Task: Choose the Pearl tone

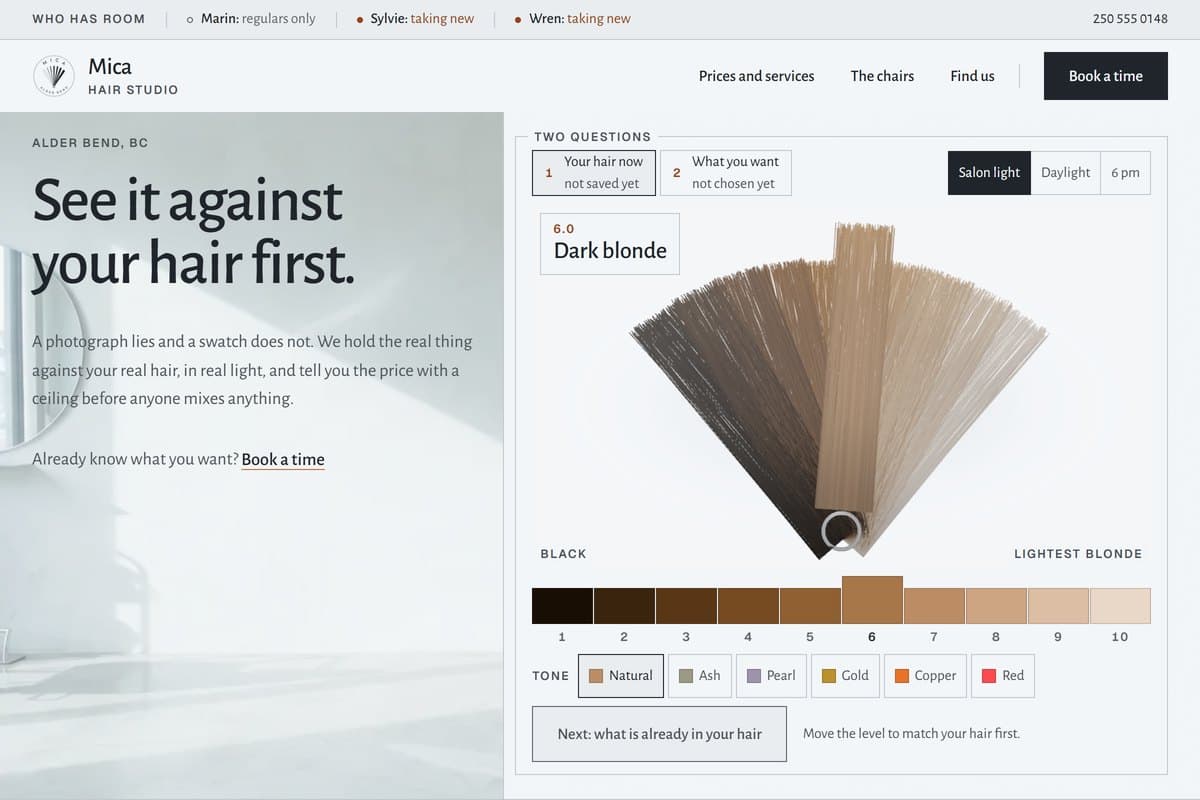Action: point(772,676)
